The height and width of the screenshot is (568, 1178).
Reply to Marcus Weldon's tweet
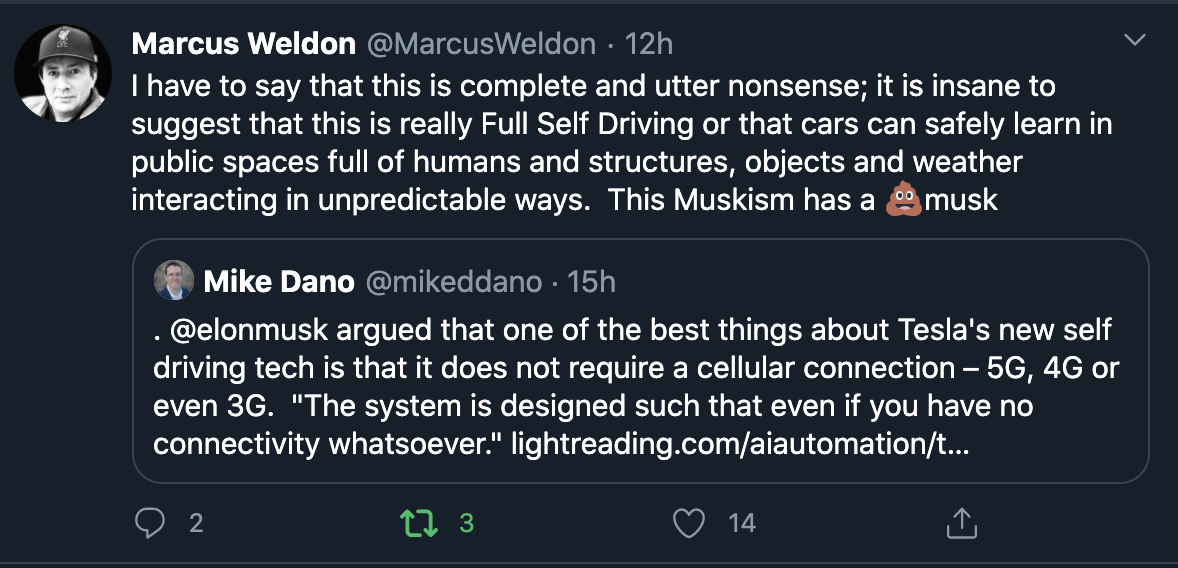tap(149, 522)
